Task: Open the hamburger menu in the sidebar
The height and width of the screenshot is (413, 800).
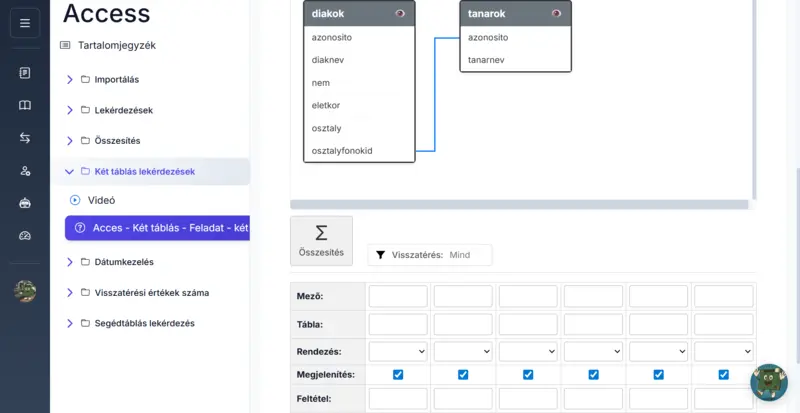Action: pyautogui.click(x=25, y=23)
